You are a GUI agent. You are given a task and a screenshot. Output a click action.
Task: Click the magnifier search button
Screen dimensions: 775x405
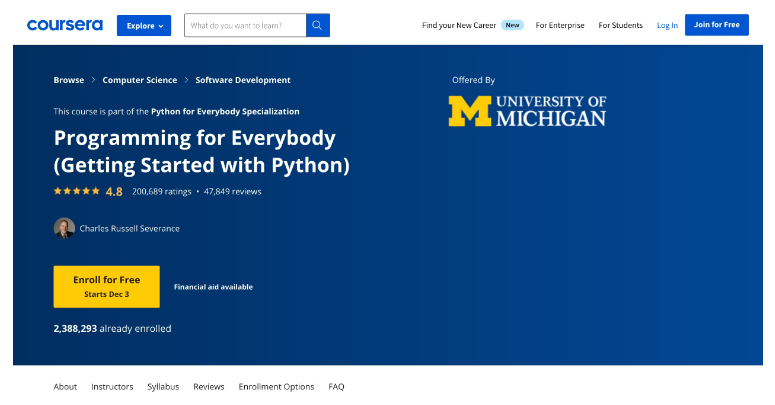(318, 25)
